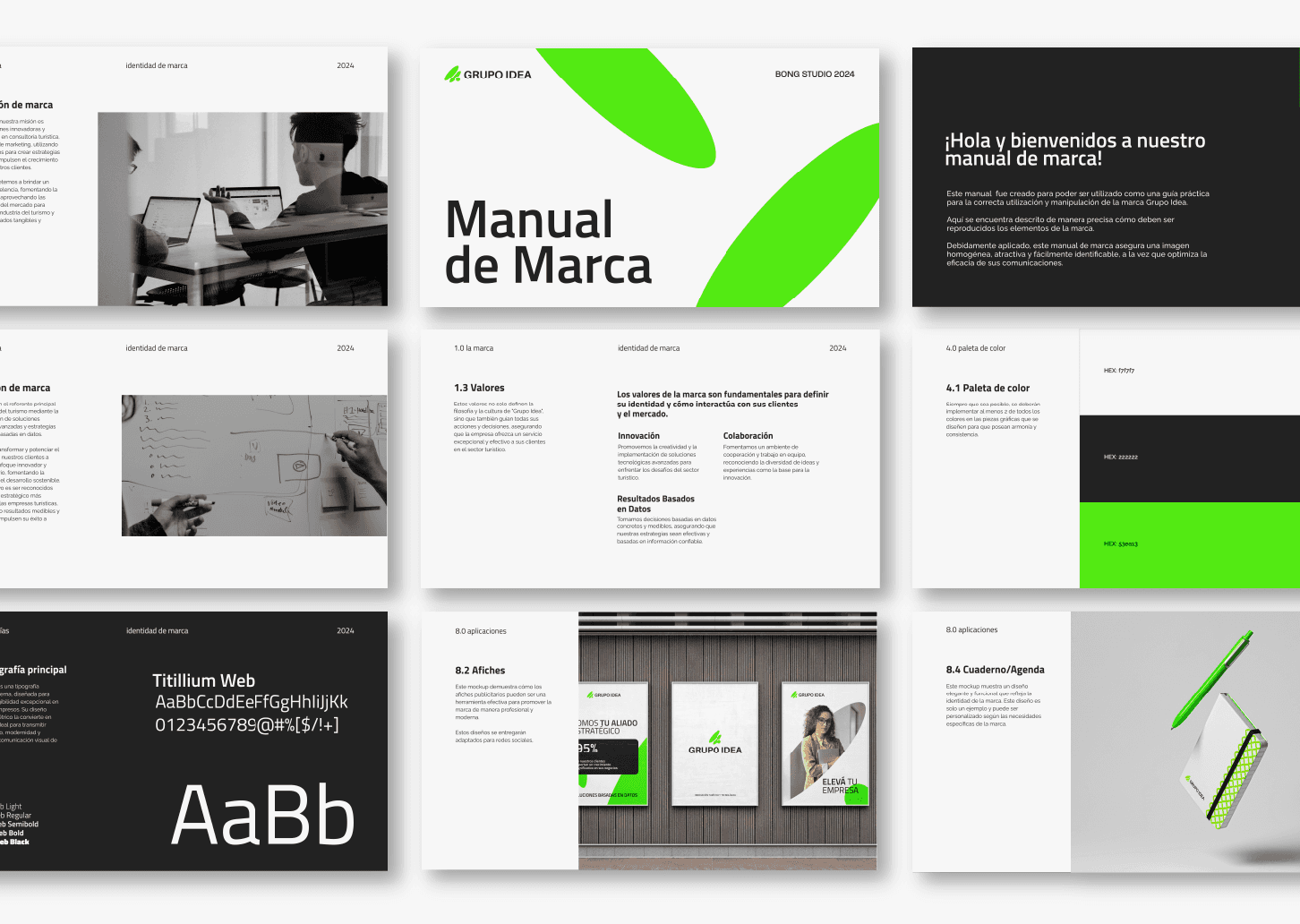Click the '4.1 Paleta de color' heading
Viewport: 1300px width, 924px height.
coord(988,388)
